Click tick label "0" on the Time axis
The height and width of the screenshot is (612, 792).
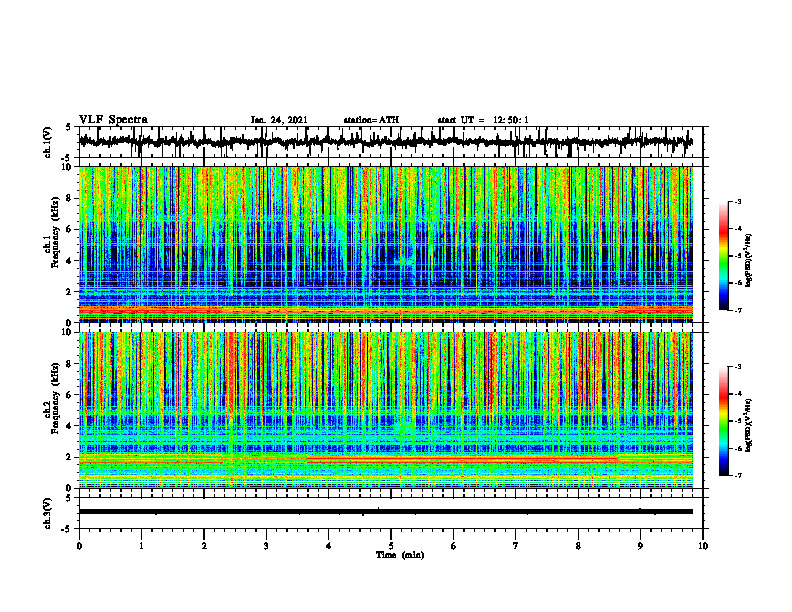point(79,546)
